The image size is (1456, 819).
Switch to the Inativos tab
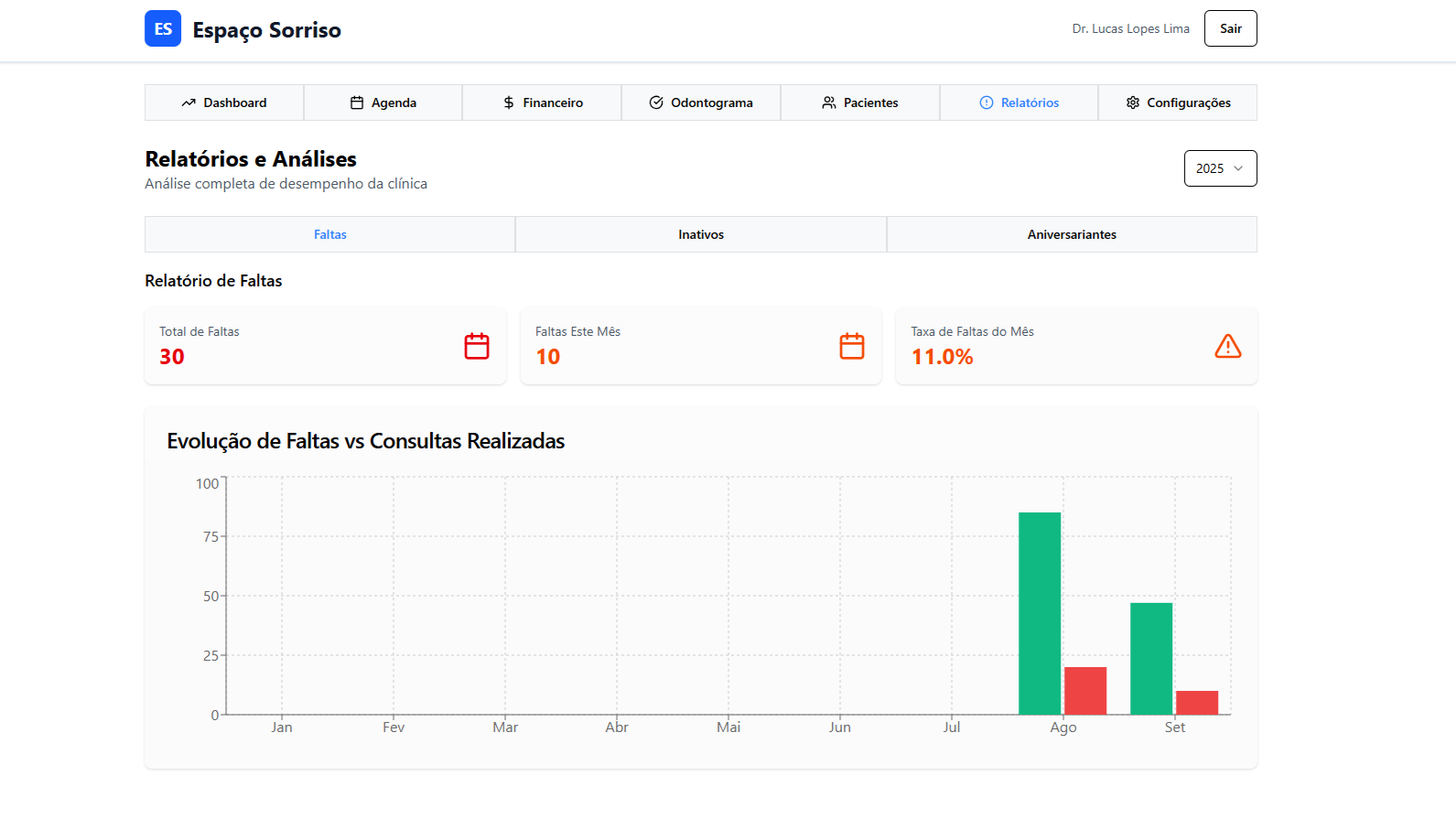(701, 234)
